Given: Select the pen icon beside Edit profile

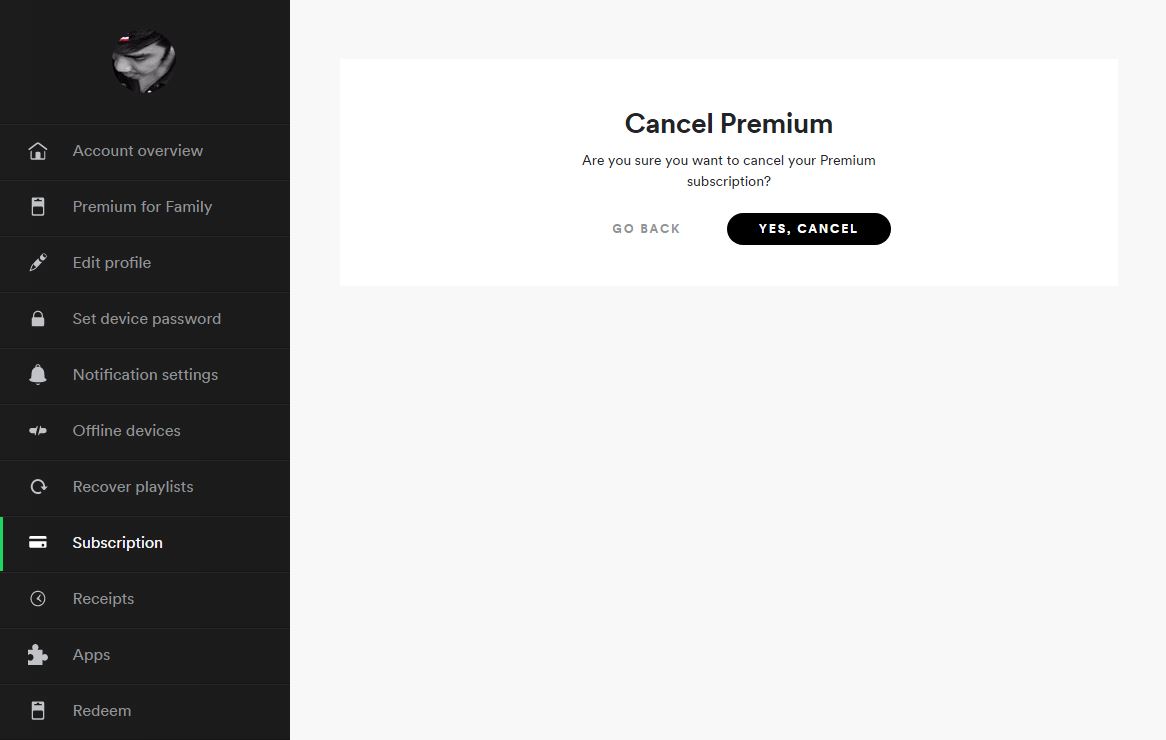Looking at the screenshot, I should tap(38, 262).
